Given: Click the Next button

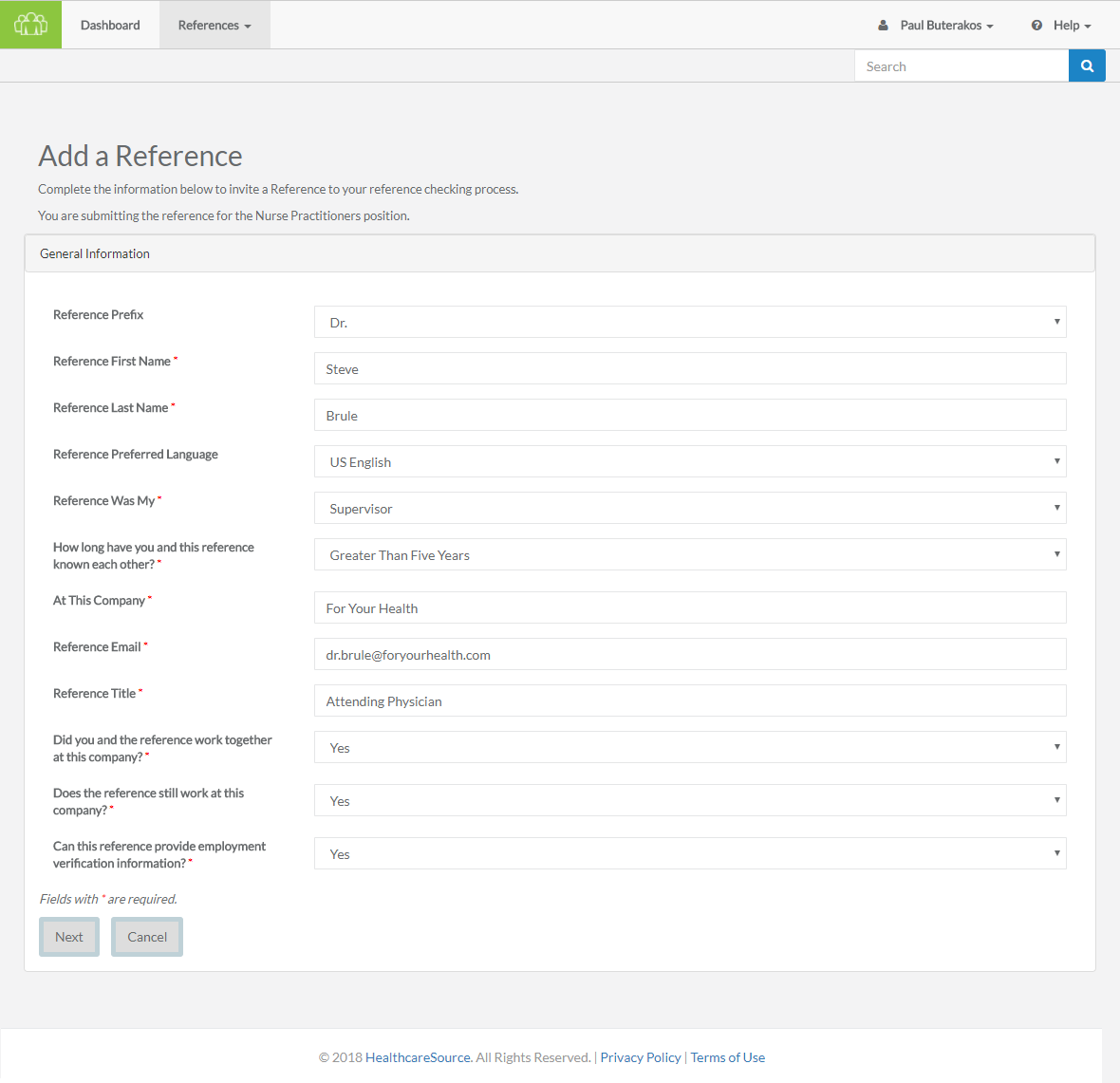Looking at the screenshot, I should pyautogui.click(x=68, y=936).
